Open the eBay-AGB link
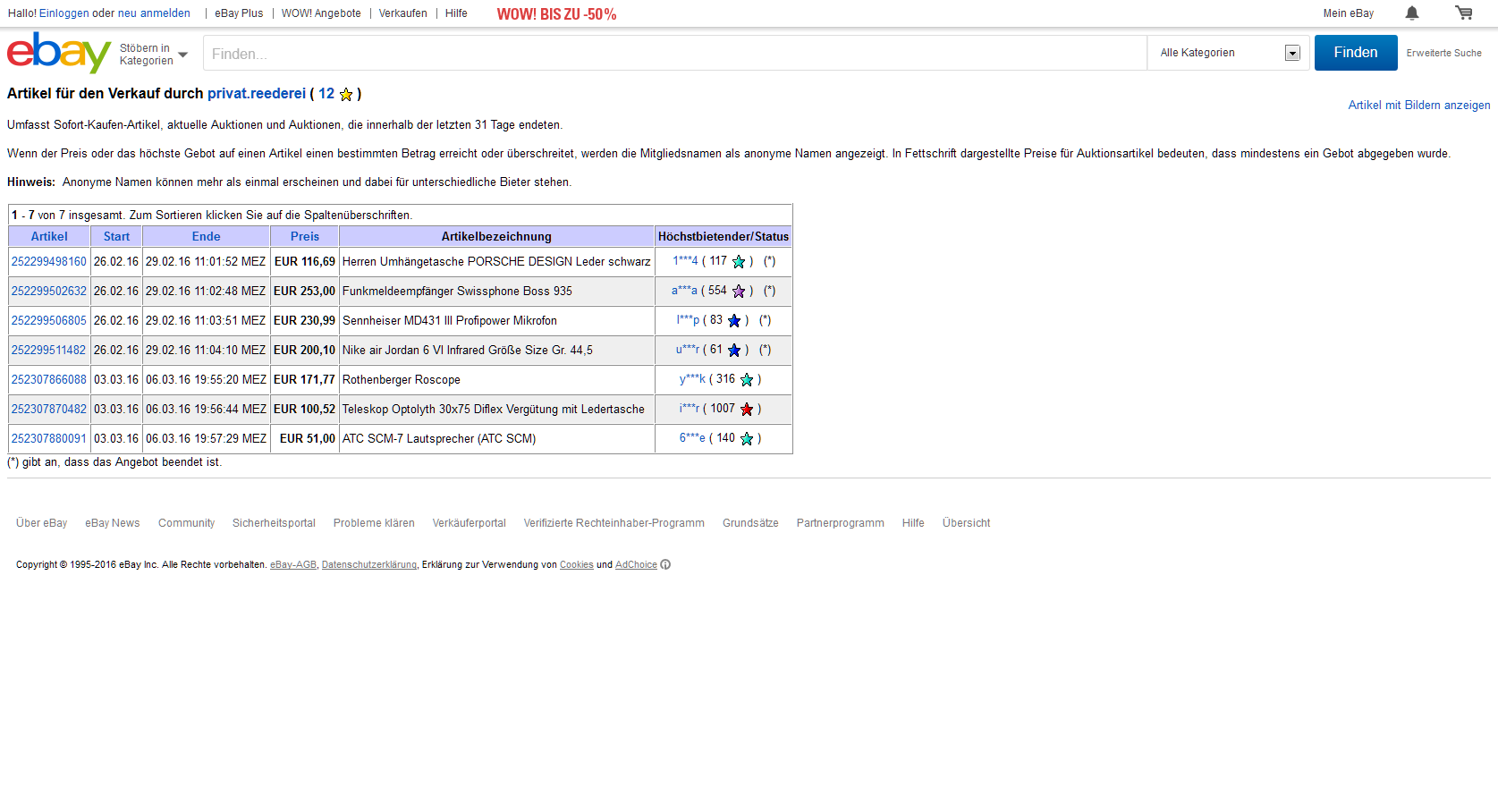Viewport: 1498px width, 812px height. pyautogui.click(x=293, y=564)
